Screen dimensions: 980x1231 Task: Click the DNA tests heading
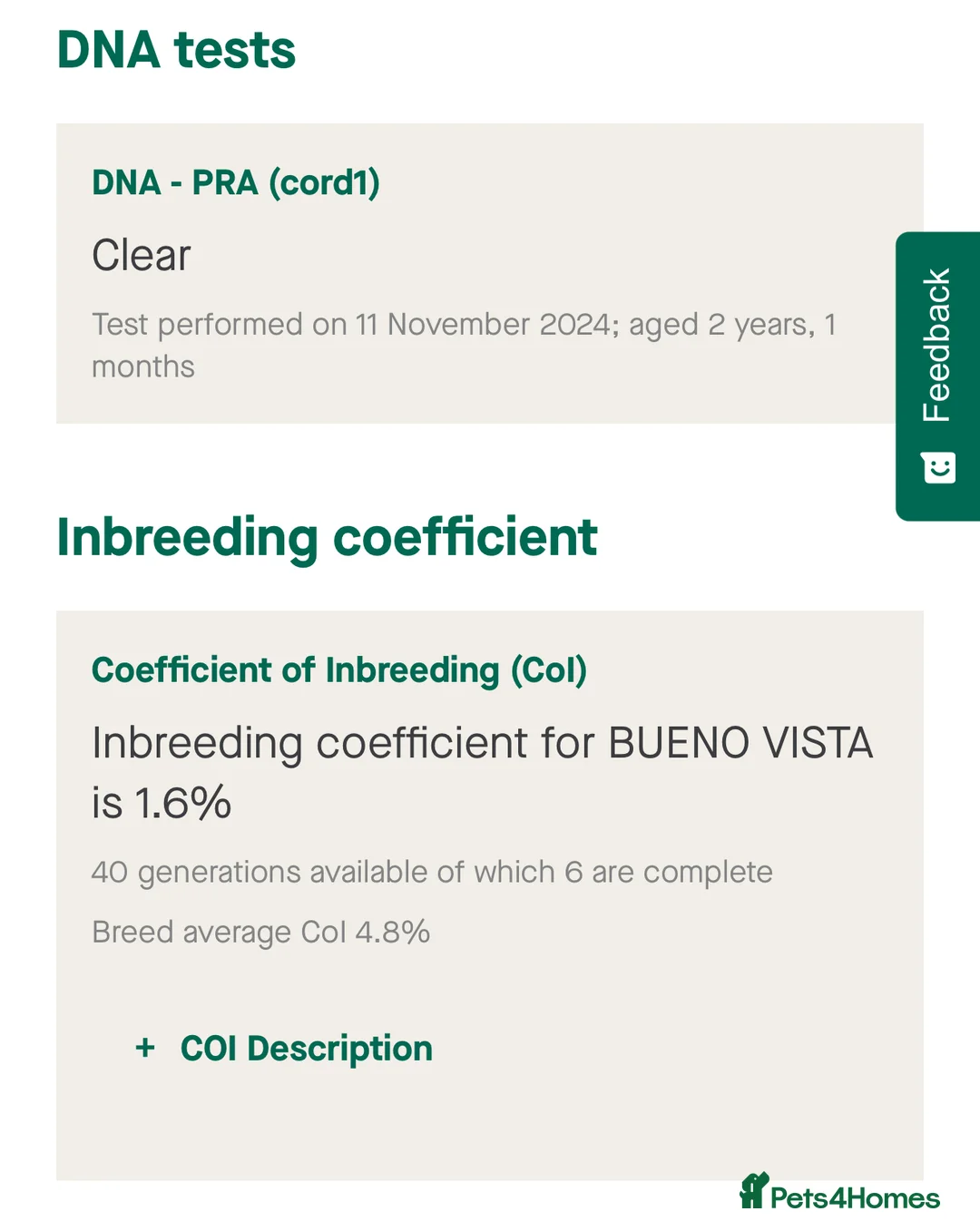pos(176,50)
